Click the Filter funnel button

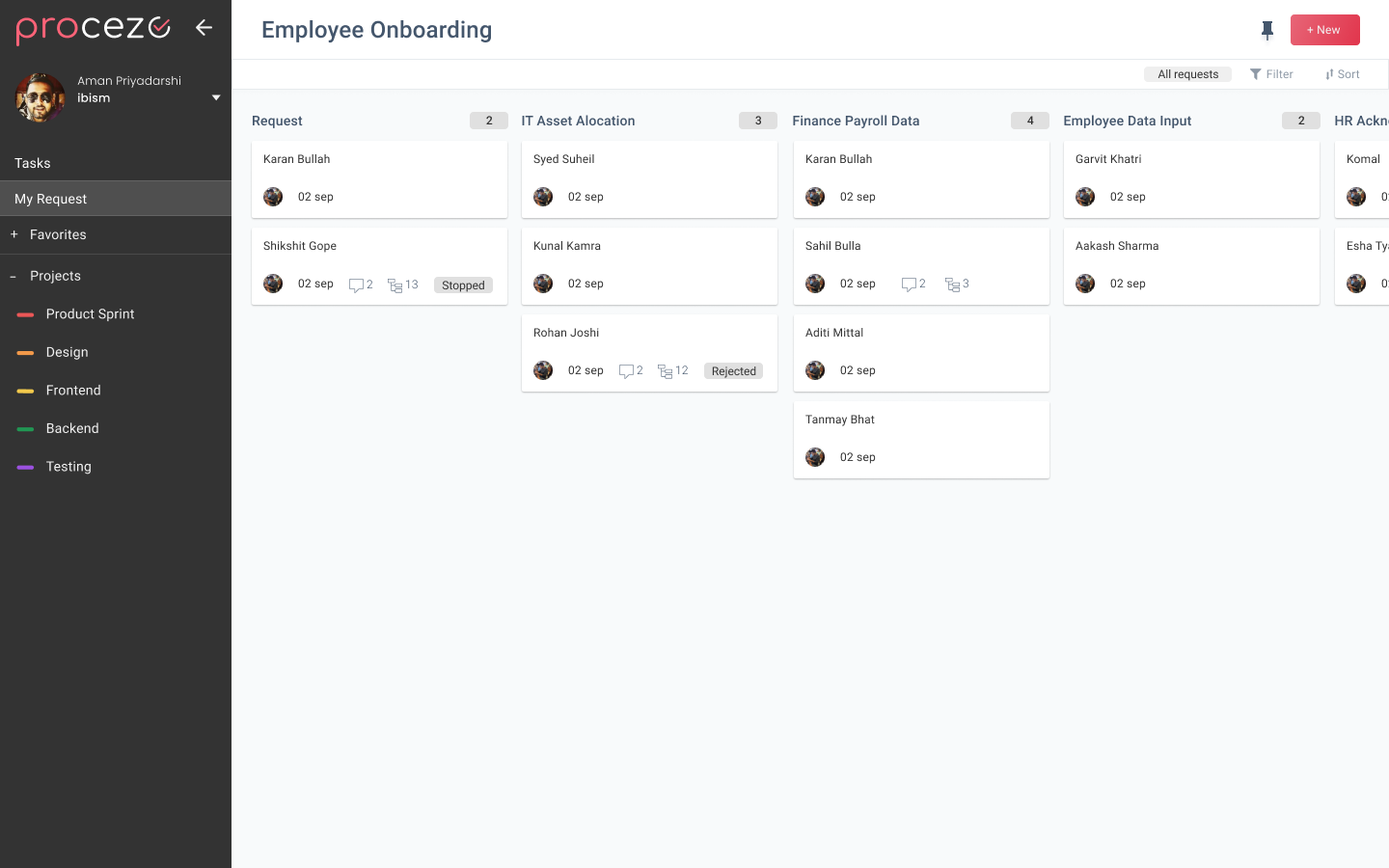[1271, 74]
